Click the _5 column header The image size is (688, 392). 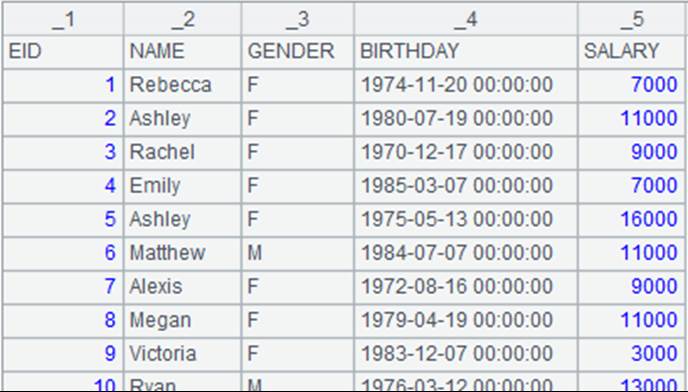point(632,19)
